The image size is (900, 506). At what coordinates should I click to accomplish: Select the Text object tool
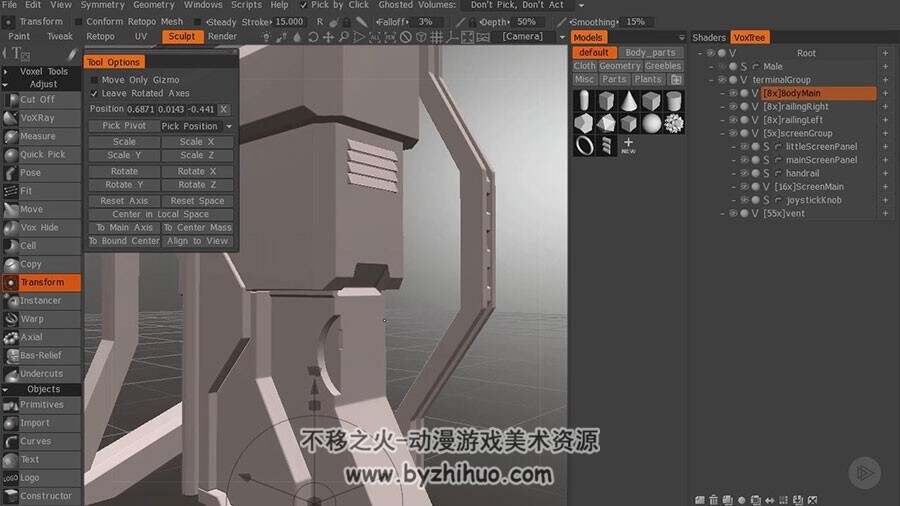coord(40,460)
